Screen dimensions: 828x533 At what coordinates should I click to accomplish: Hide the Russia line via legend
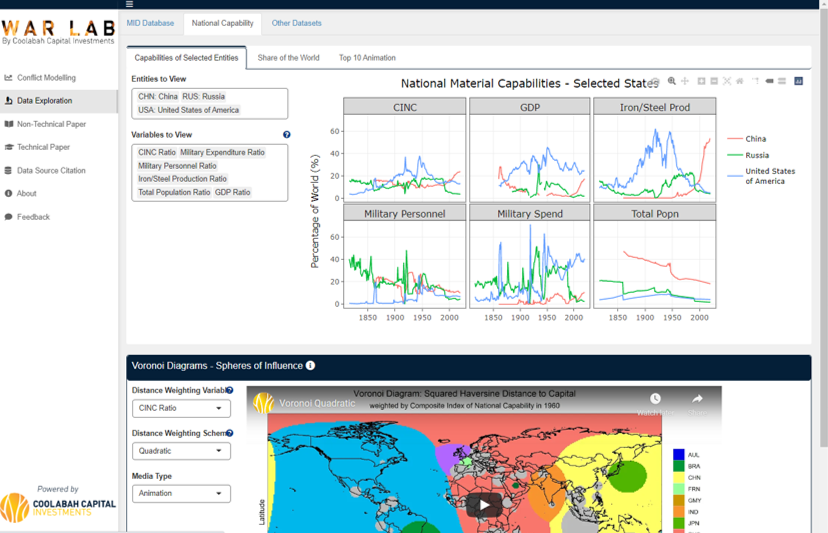point(756,155)
